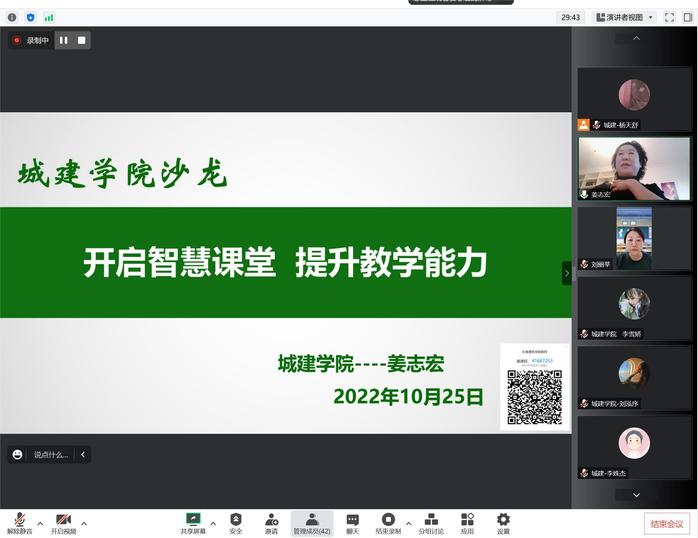Select 刘丽苹 participant video thumbnail
This screenshot has height=538, width=698.
coord(634,238)
